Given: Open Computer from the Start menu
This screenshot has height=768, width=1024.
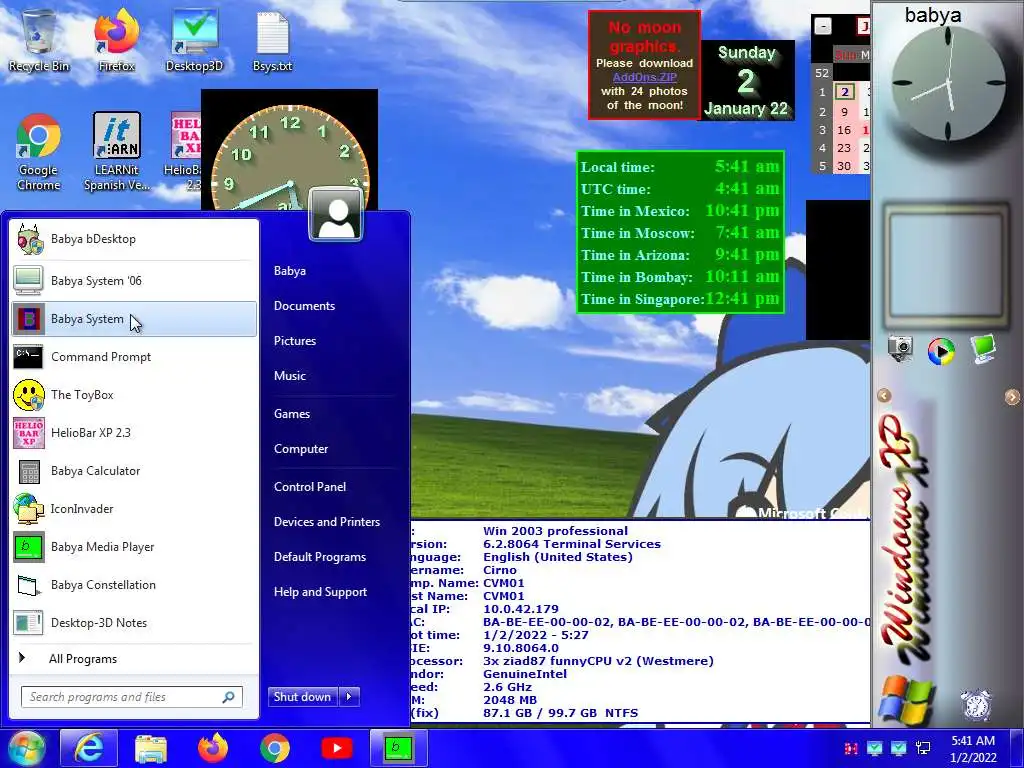Looking at the screenshot, I should 301,449.
